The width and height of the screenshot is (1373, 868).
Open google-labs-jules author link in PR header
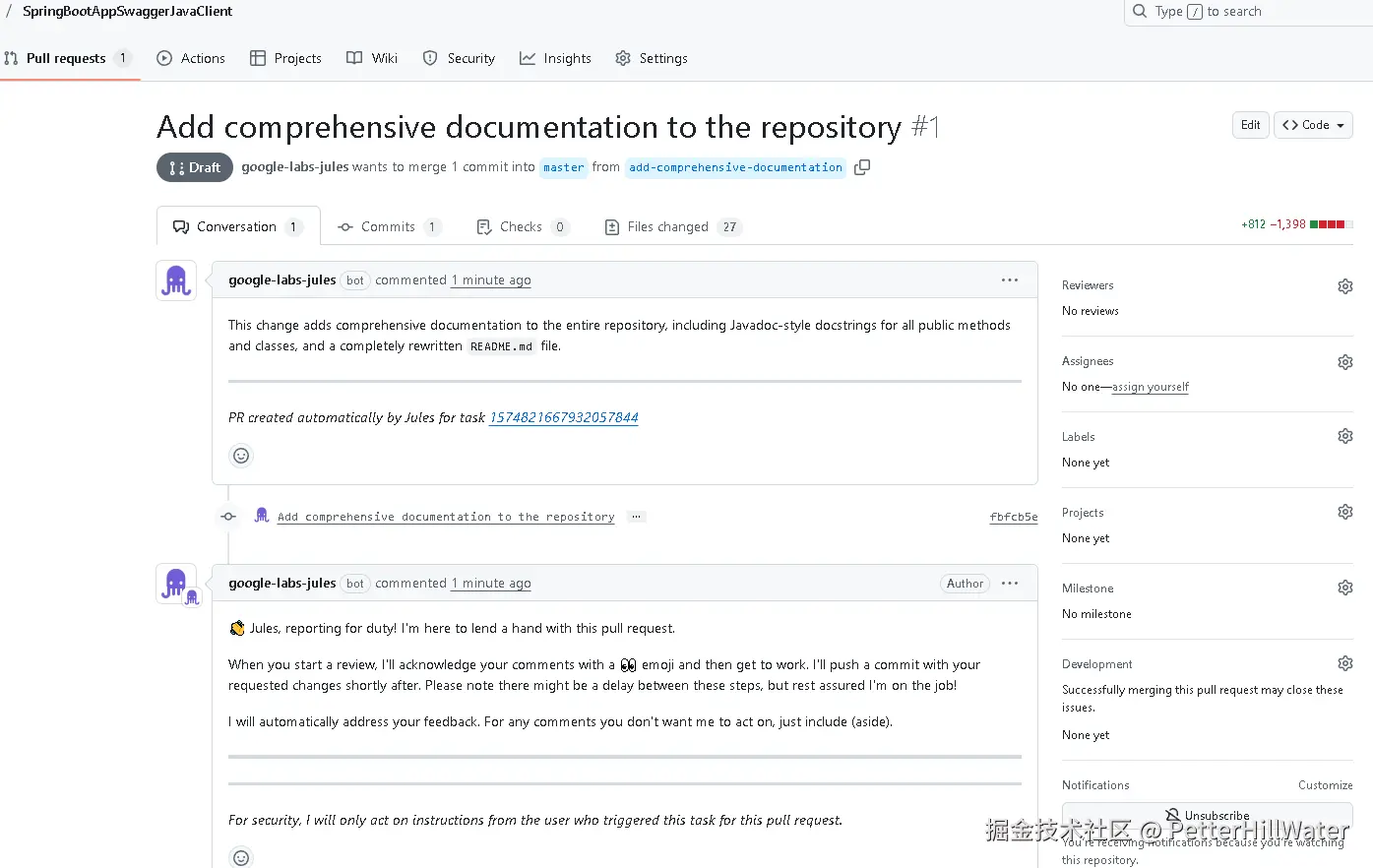[295, 167]
